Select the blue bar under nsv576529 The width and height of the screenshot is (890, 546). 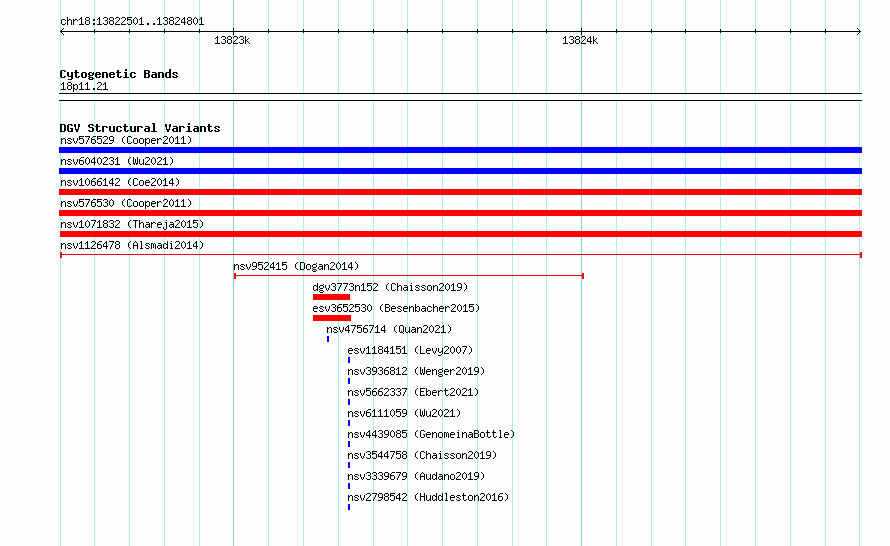click(x=460, y=150)
